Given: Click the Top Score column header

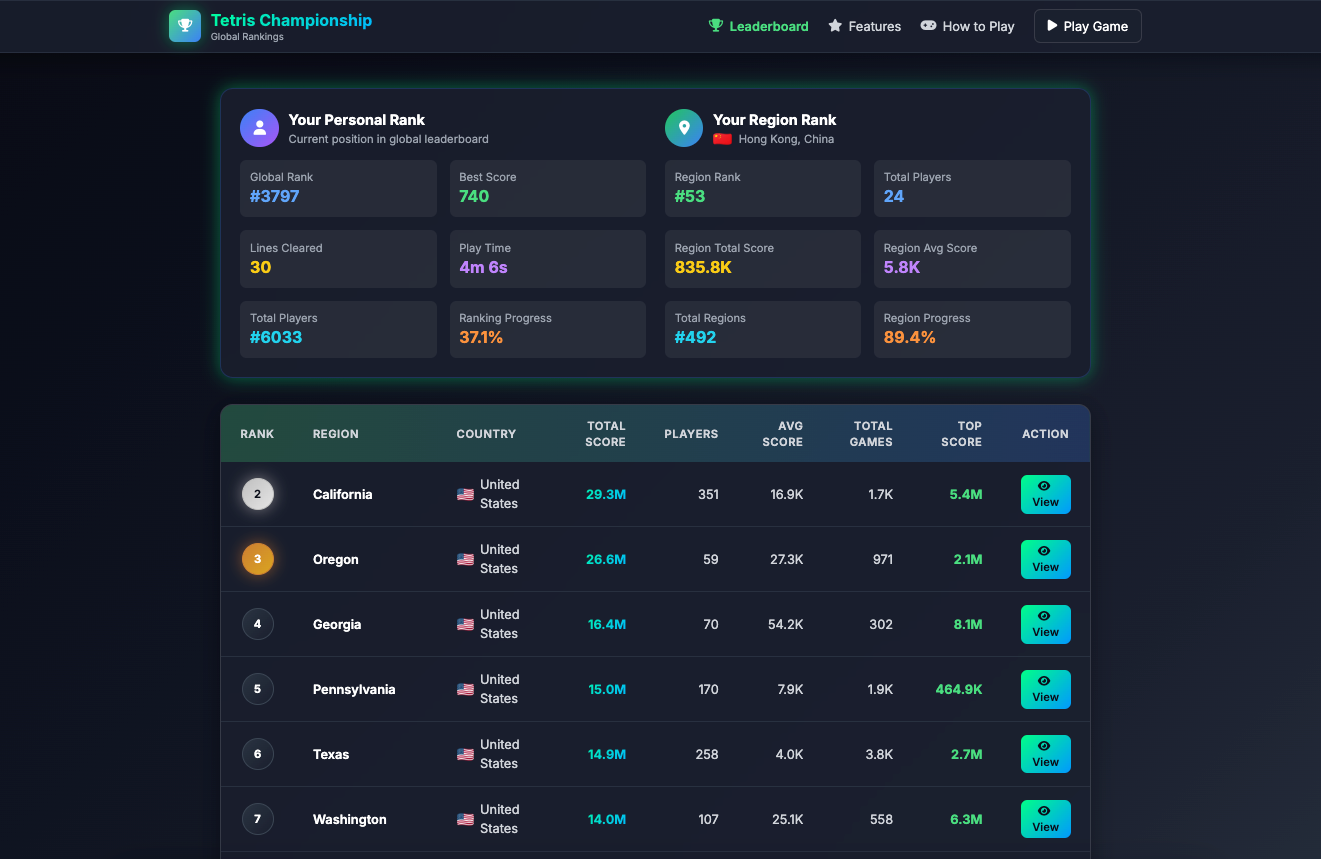Looking at the screenshot, I should click(x=961, y=433).
